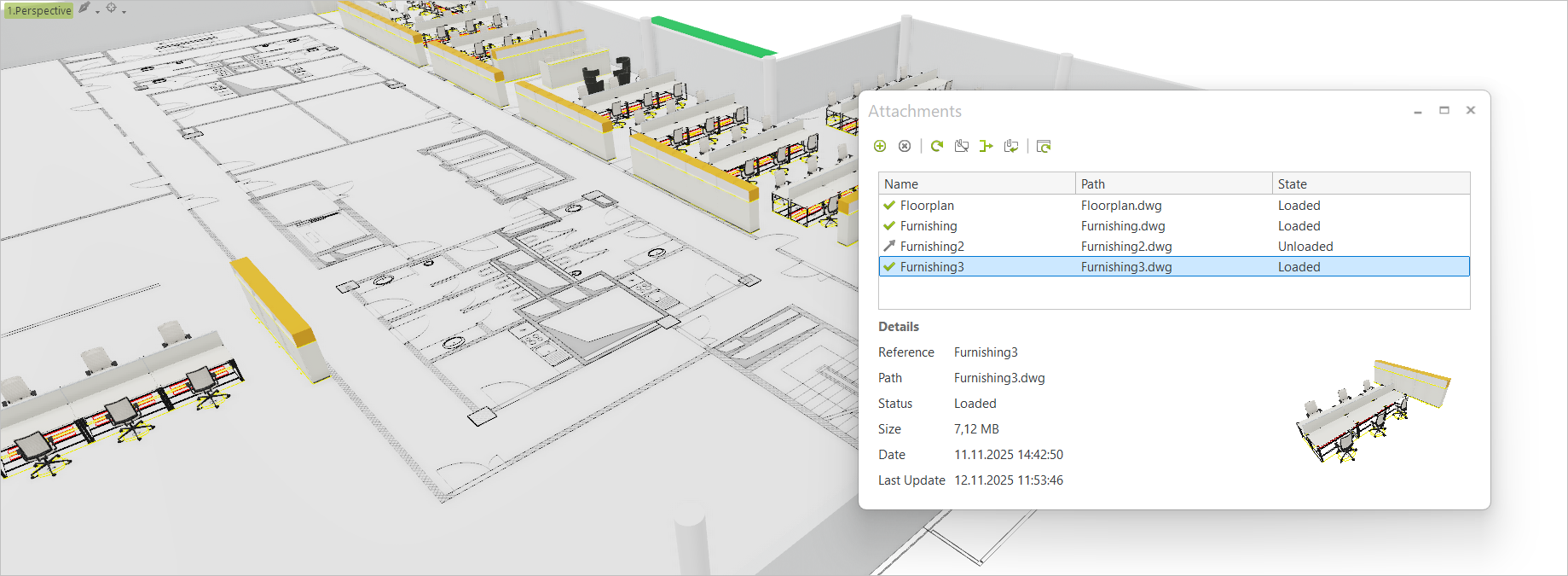Click the Furnishing2.dwg path cell
The height and width of the screenshot is (576, 1568).
(x=1126, y=247)
